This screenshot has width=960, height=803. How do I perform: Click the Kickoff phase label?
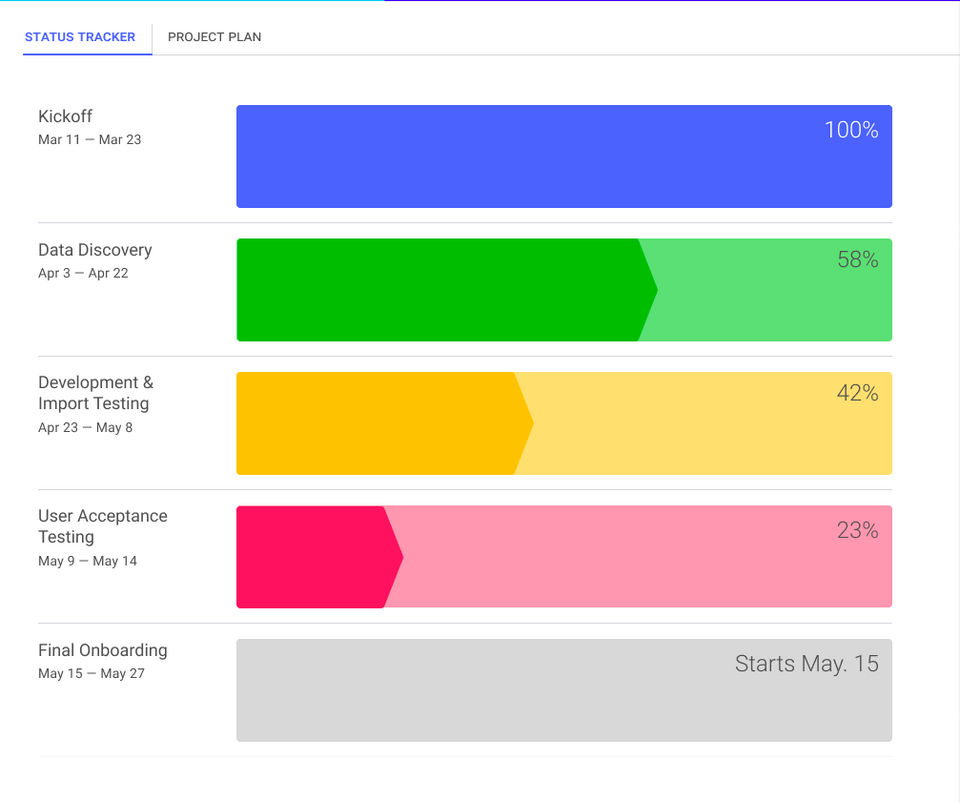(65, 116)
